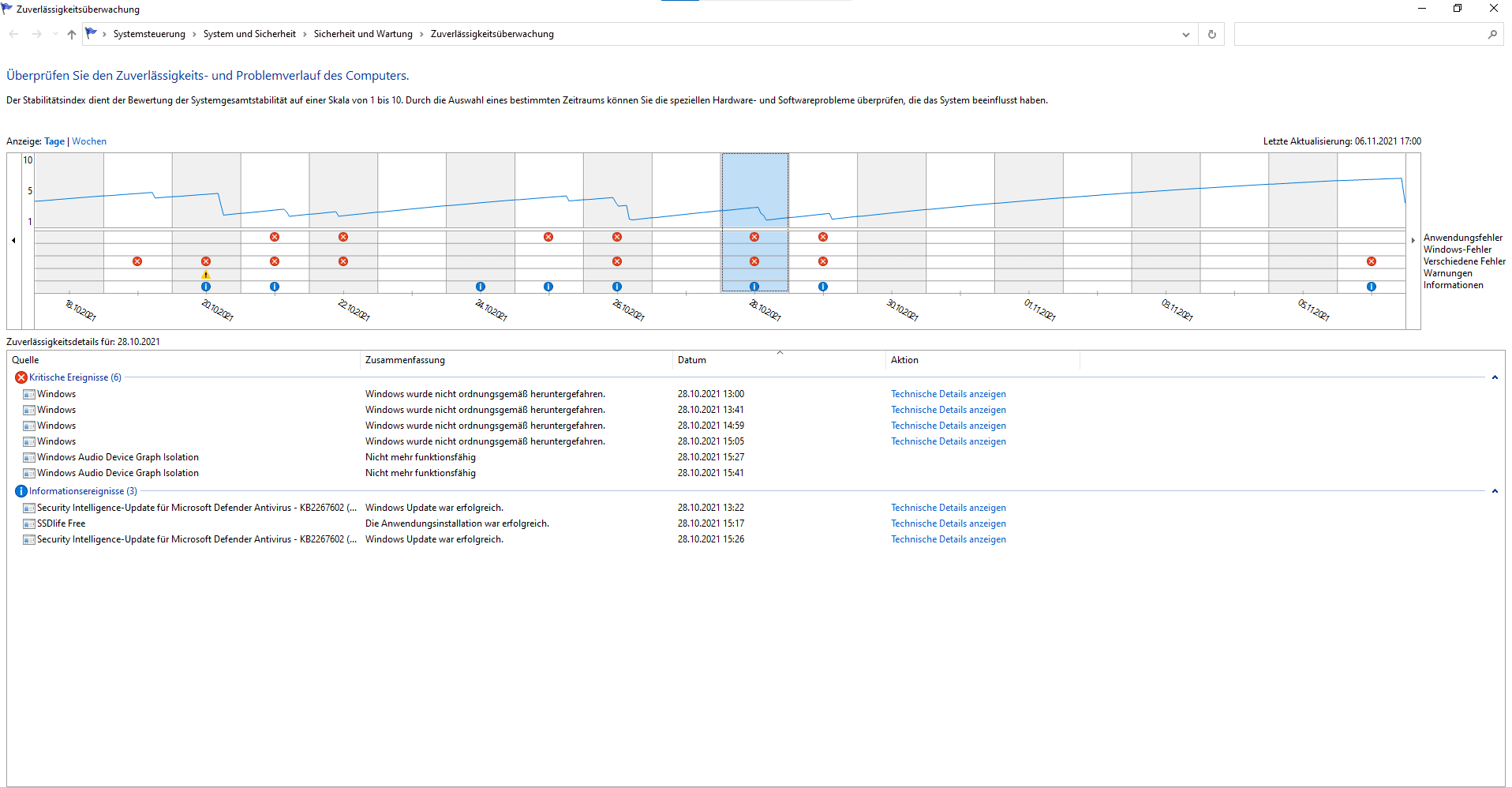Sort list by Datum column
1512x788 pixels.
tap(779, 360)
